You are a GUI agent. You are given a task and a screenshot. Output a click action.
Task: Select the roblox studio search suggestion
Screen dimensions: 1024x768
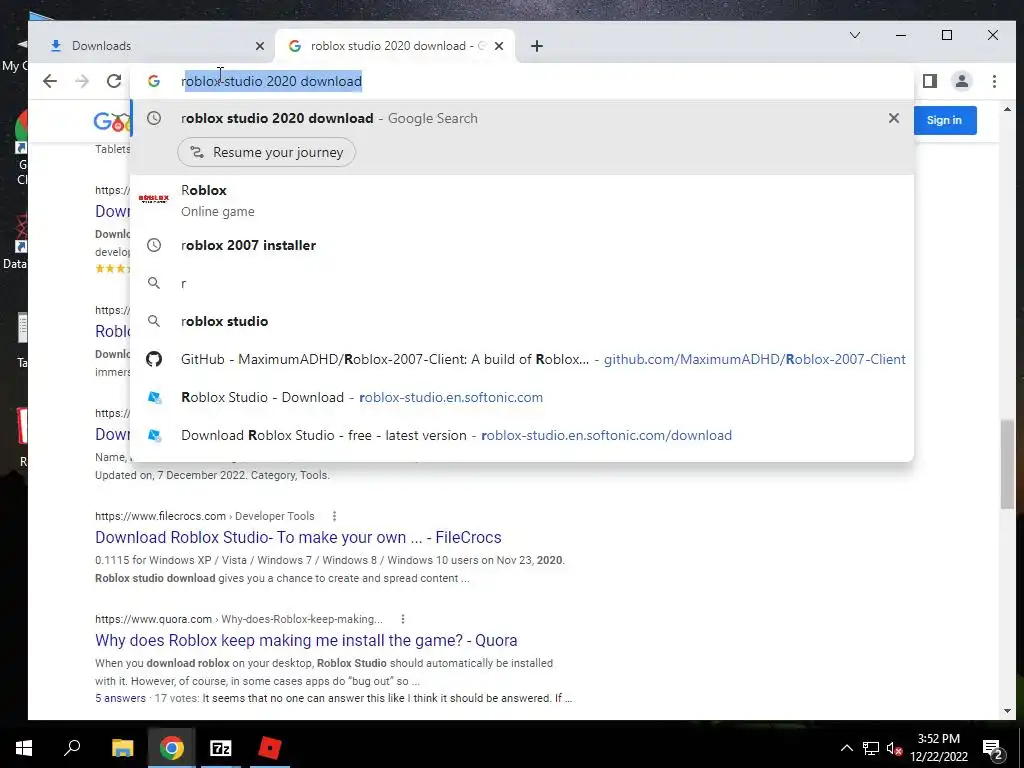point(522,321)
